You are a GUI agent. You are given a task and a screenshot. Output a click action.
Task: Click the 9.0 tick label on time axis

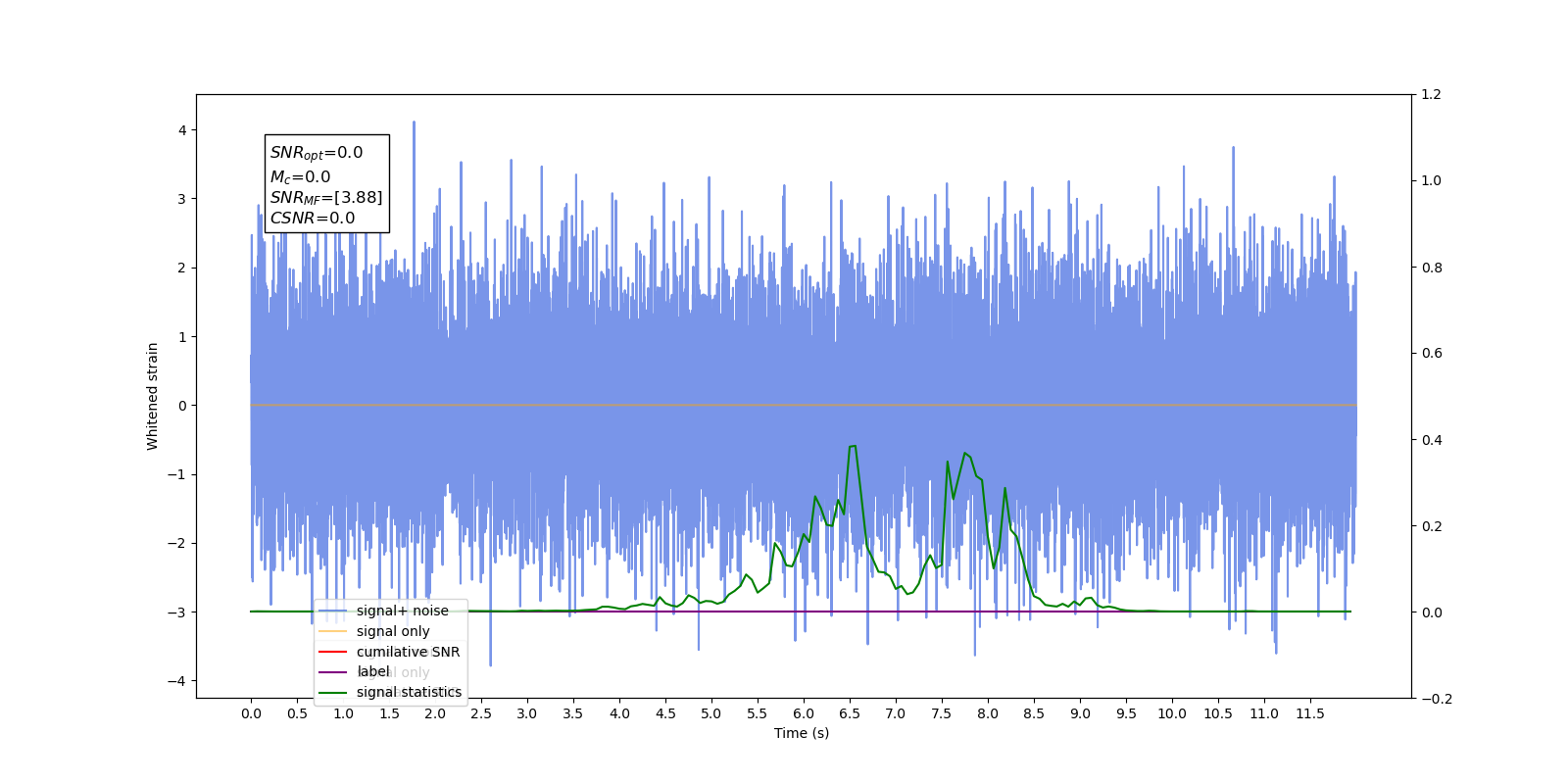pyautogui.click(x=1080, y=713)
